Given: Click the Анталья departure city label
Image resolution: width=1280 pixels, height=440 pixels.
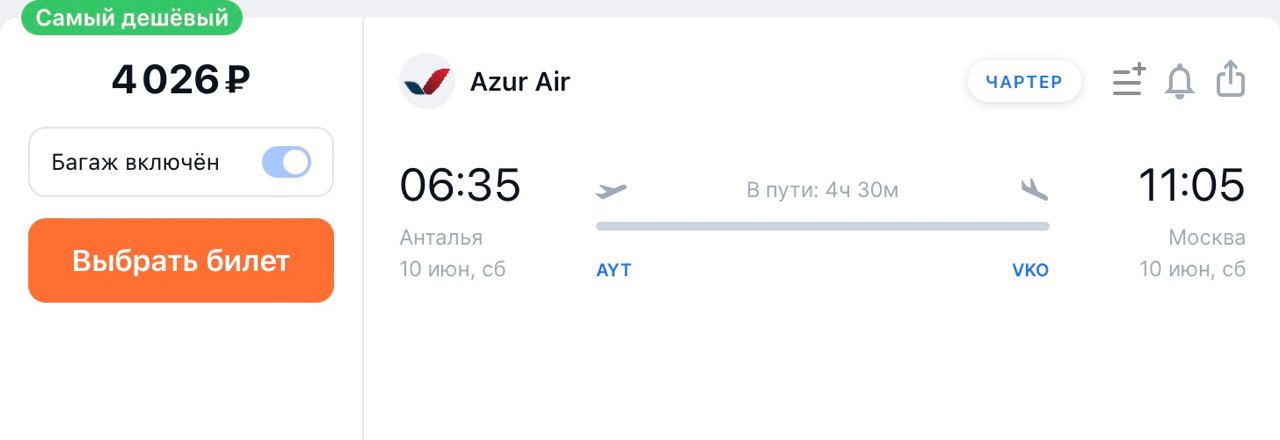Looking at the screenshot, I should coord(441,237).
